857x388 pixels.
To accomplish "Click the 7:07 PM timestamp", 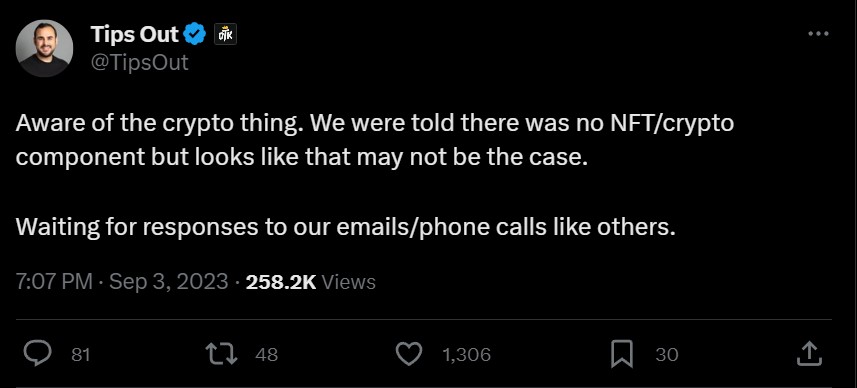I will [x=54, y=282].
